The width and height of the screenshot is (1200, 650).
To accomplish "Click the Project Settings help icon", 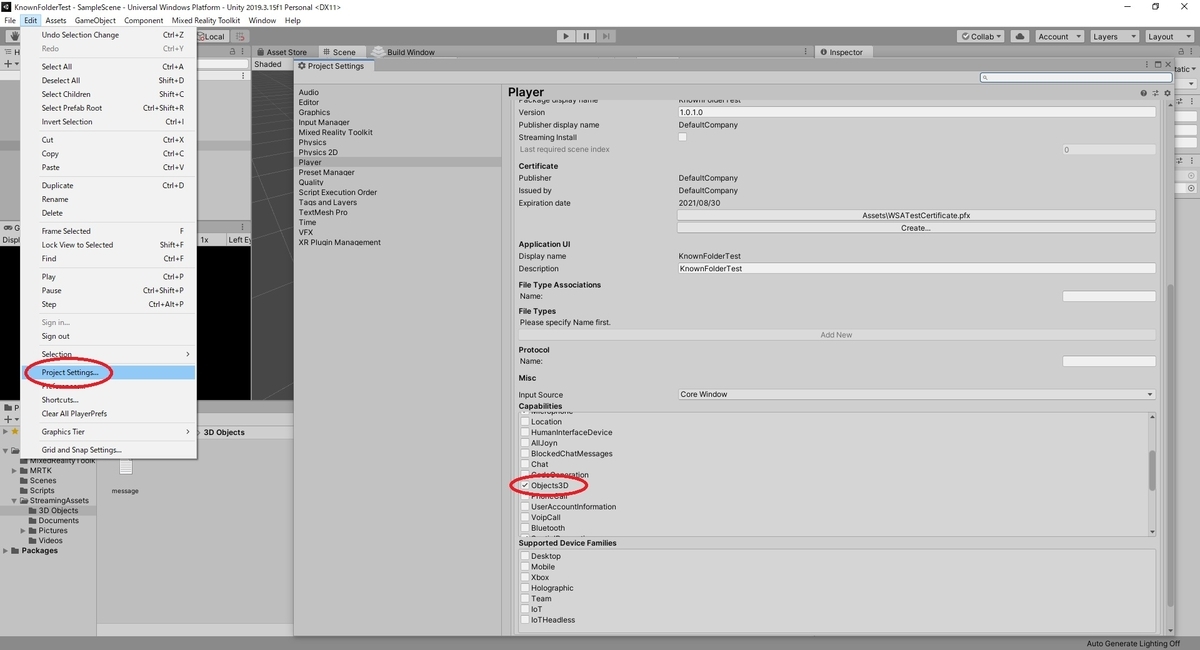I will click(x=1144, y=93).
